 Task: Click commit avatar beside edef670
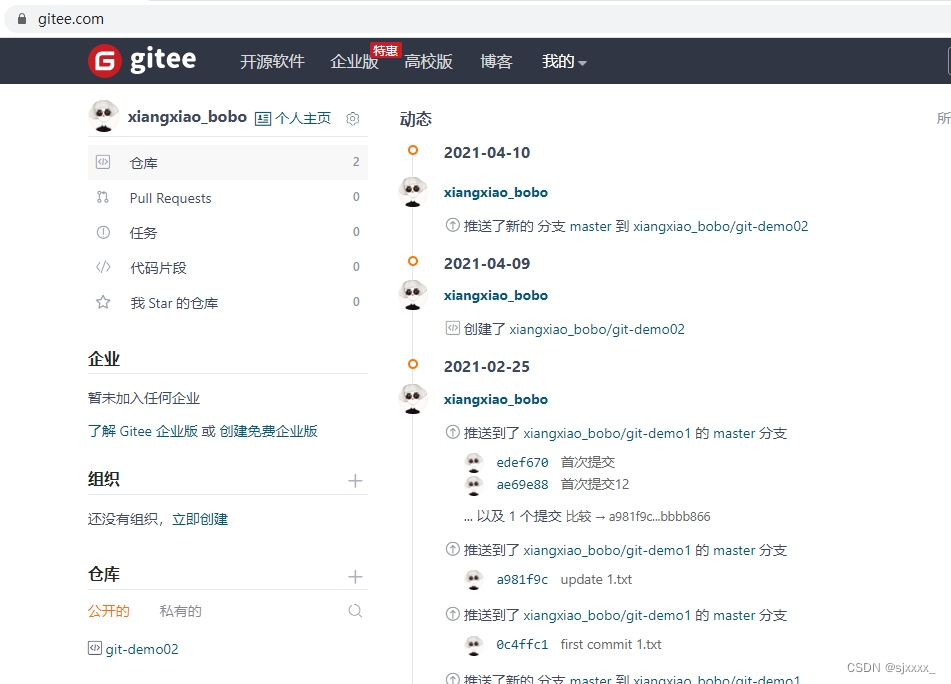tap(474, 463)
